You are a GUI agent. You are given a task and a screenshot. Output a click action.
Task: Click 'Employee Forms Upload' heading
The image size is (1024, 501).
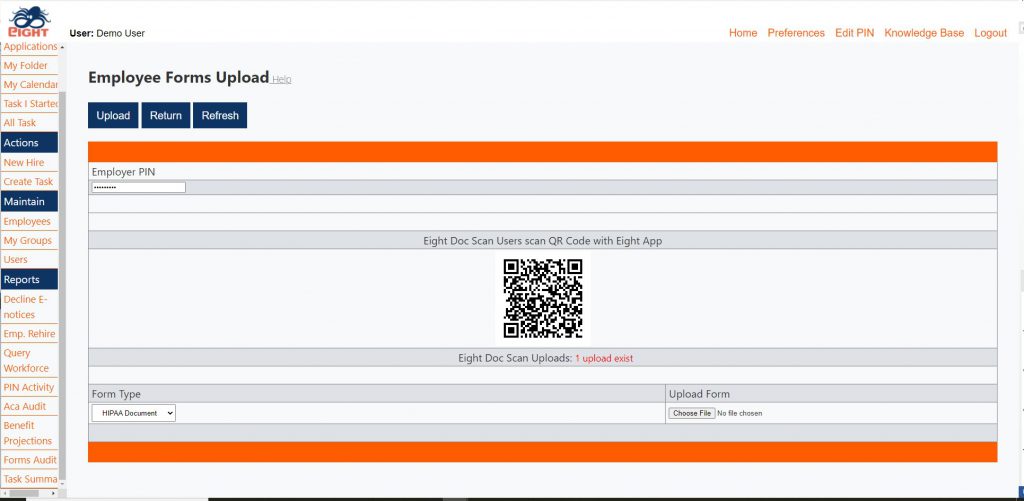(178, 77)
